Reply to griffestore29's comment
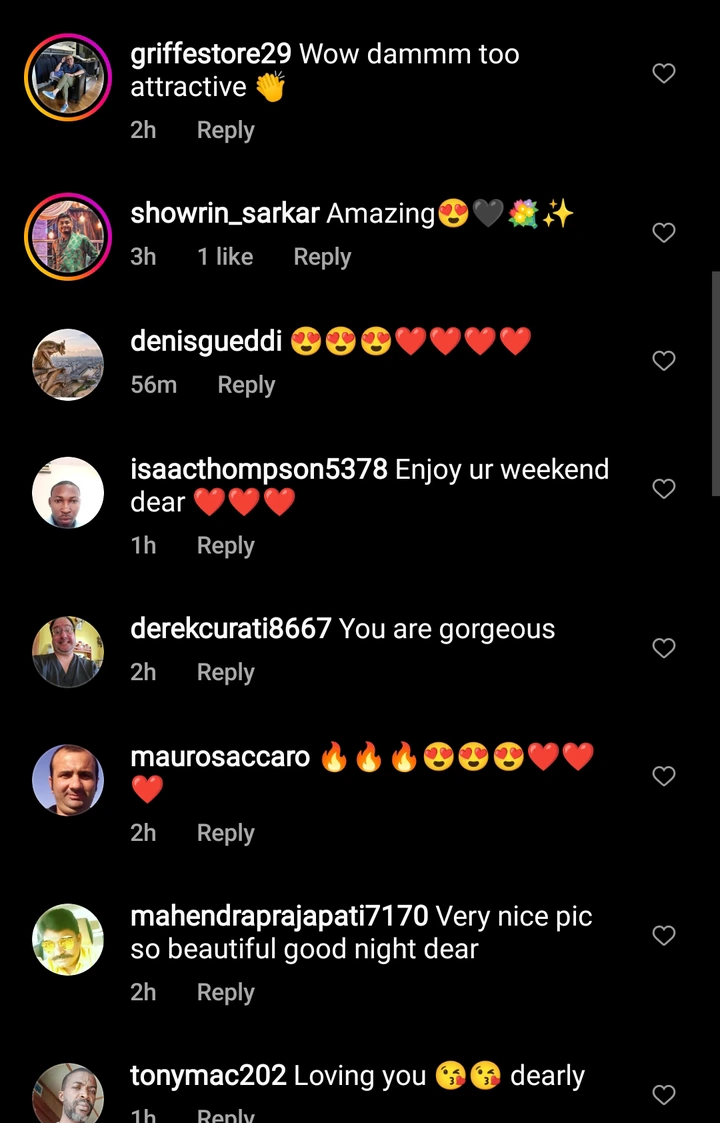Viewport: 720px width, 1123px height. [226, 130]
